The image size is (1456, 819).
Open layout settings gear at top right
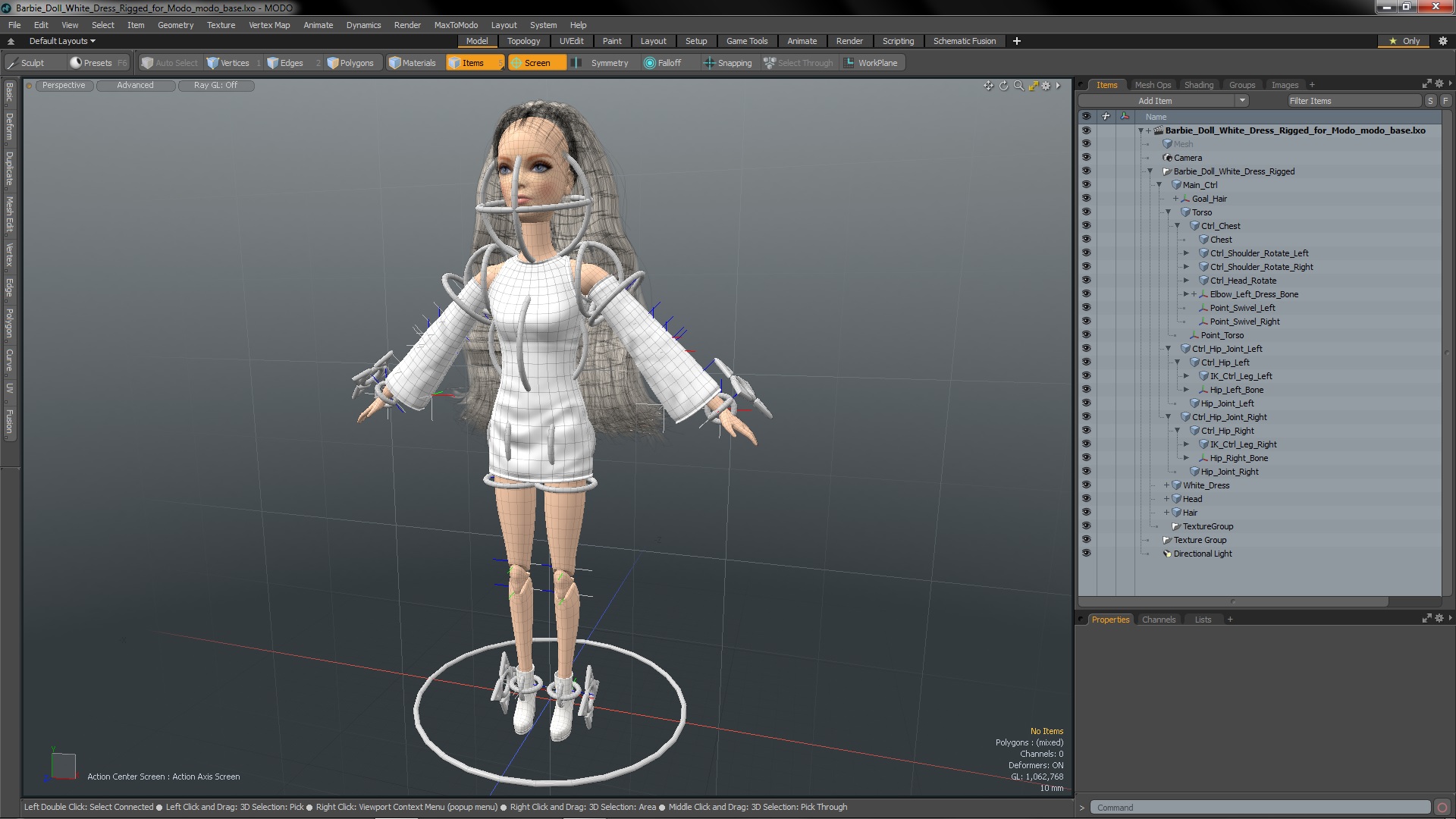point(1443,41)
